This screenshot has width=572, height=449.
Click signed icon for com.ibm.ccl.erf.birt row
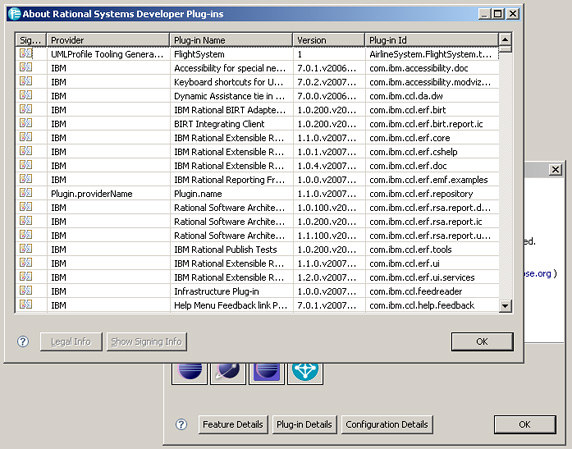click(x=26, y=109)
